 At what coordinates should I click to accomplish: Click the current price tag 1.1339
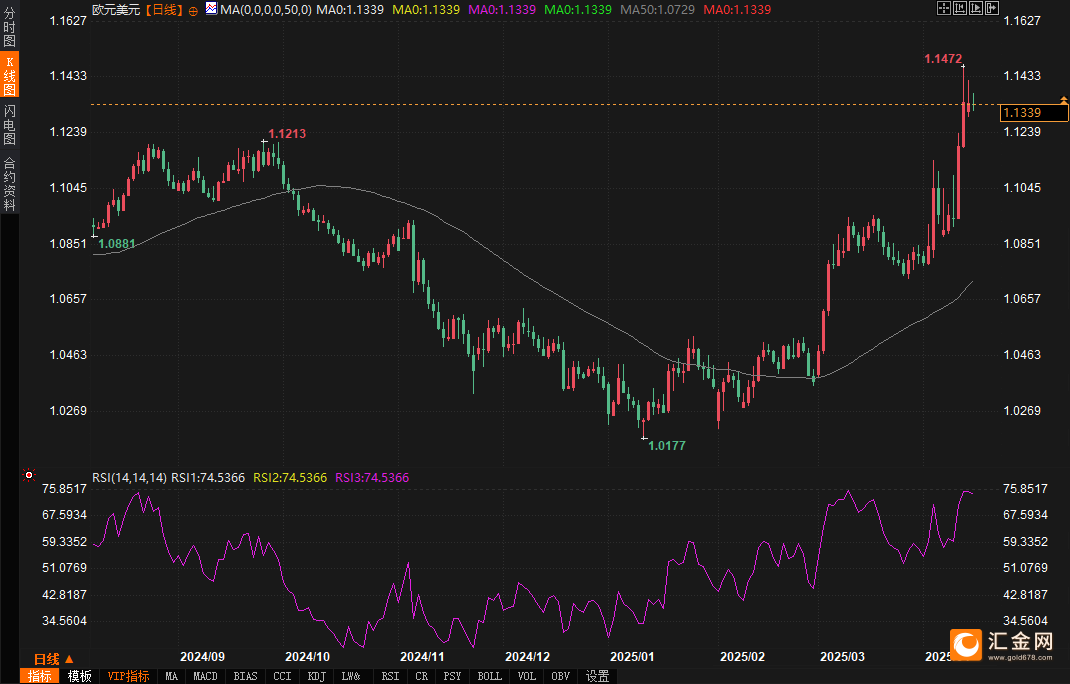1034,113
